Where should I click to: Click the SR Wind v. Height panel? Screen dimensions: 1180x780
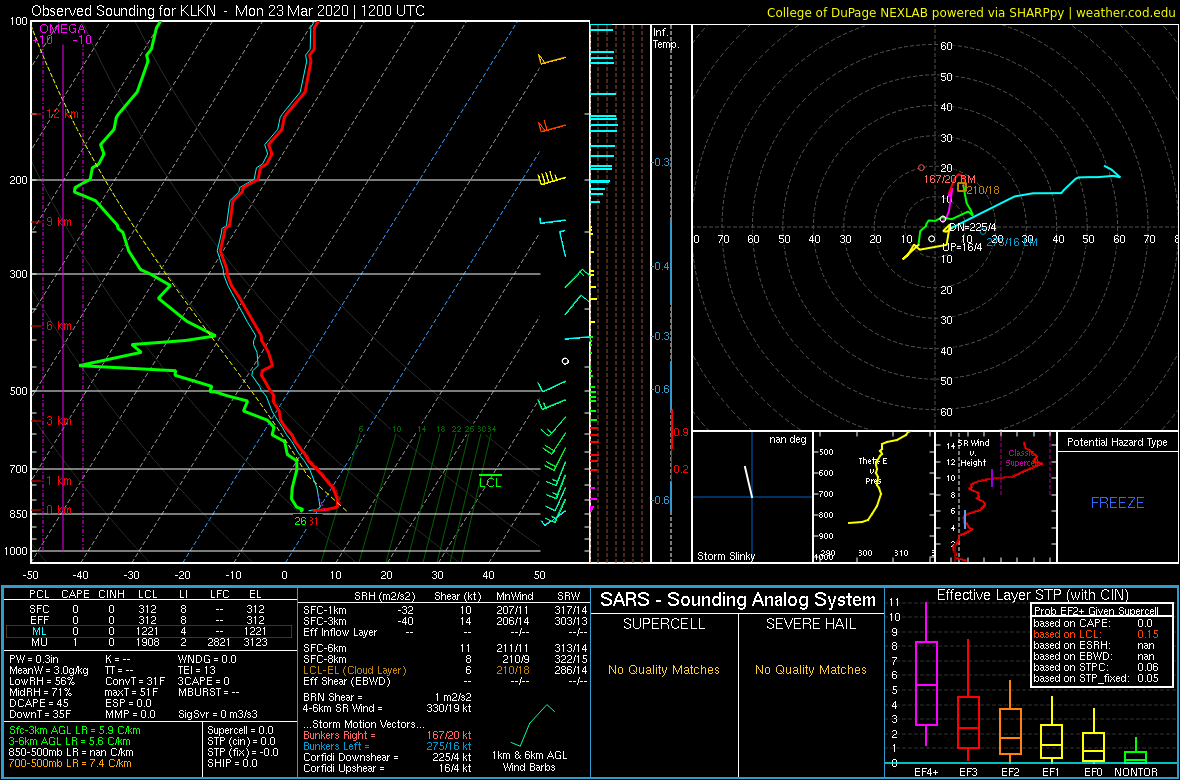pos(994,495)
